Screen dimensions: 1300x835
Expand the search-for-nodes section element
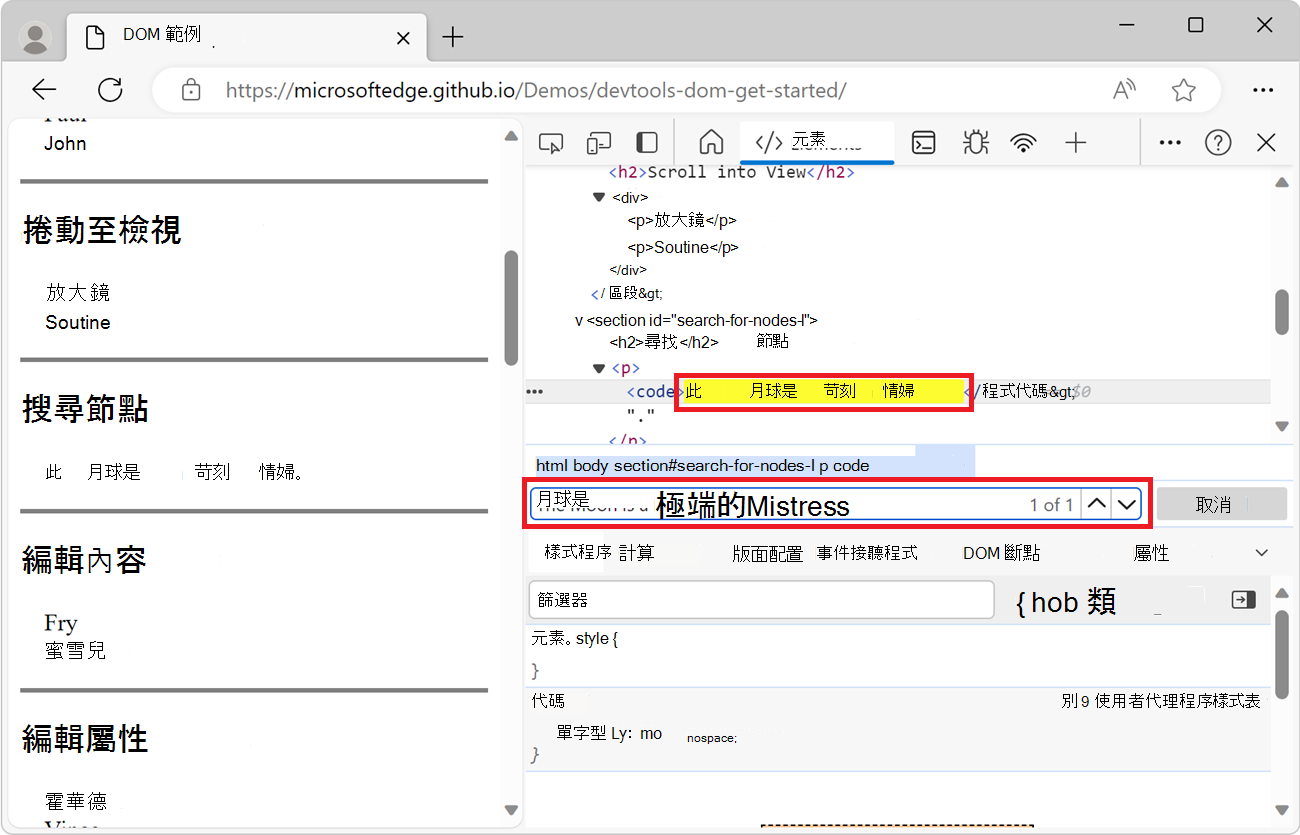(x=578, y=319)
